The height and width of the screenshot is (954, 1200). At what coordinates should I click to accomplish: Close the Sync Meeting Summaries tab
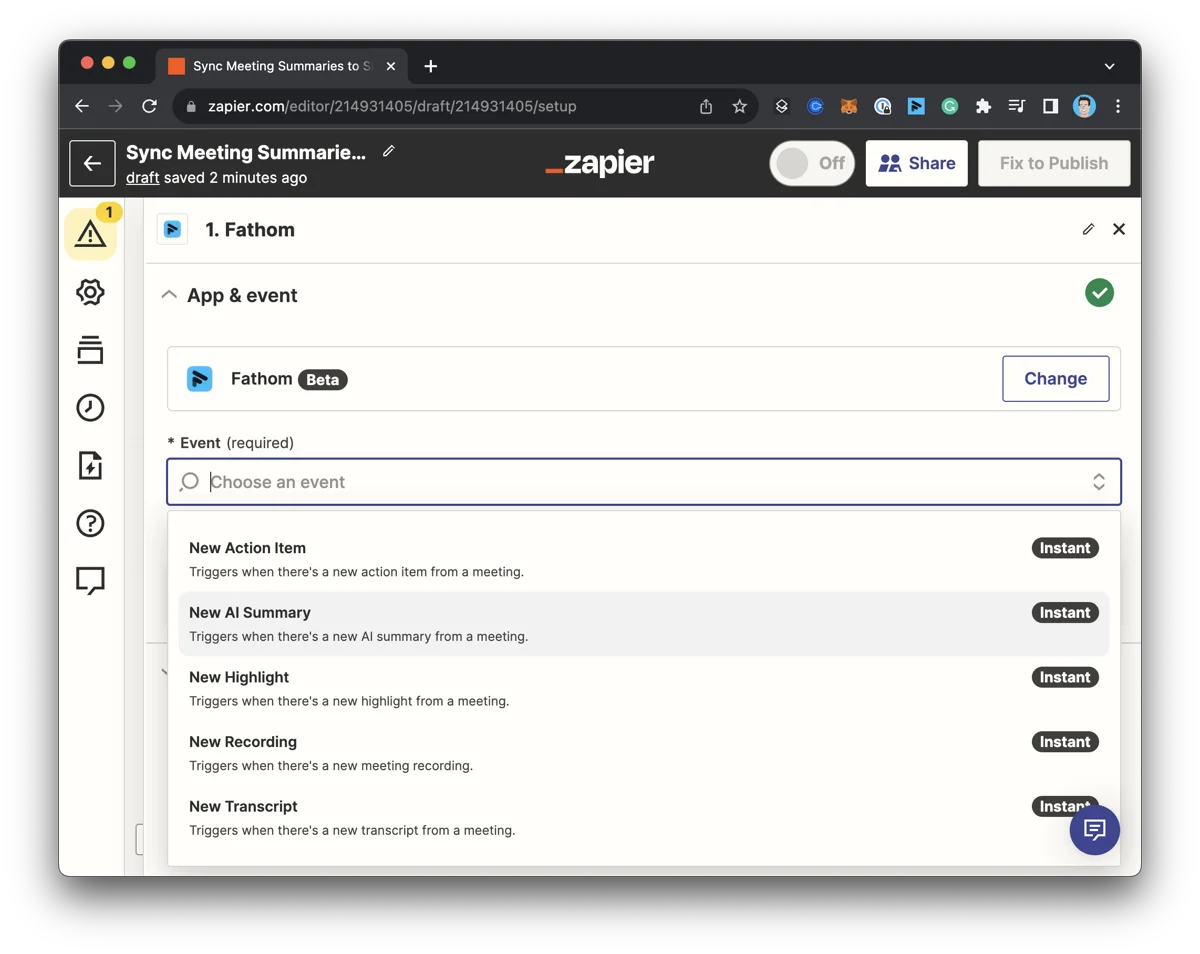pos(391,66)
